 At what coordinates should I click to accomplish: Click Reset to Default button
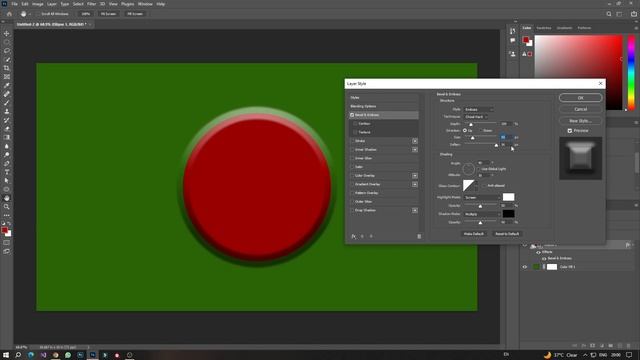pyautogui.click(x=507, y=234)
